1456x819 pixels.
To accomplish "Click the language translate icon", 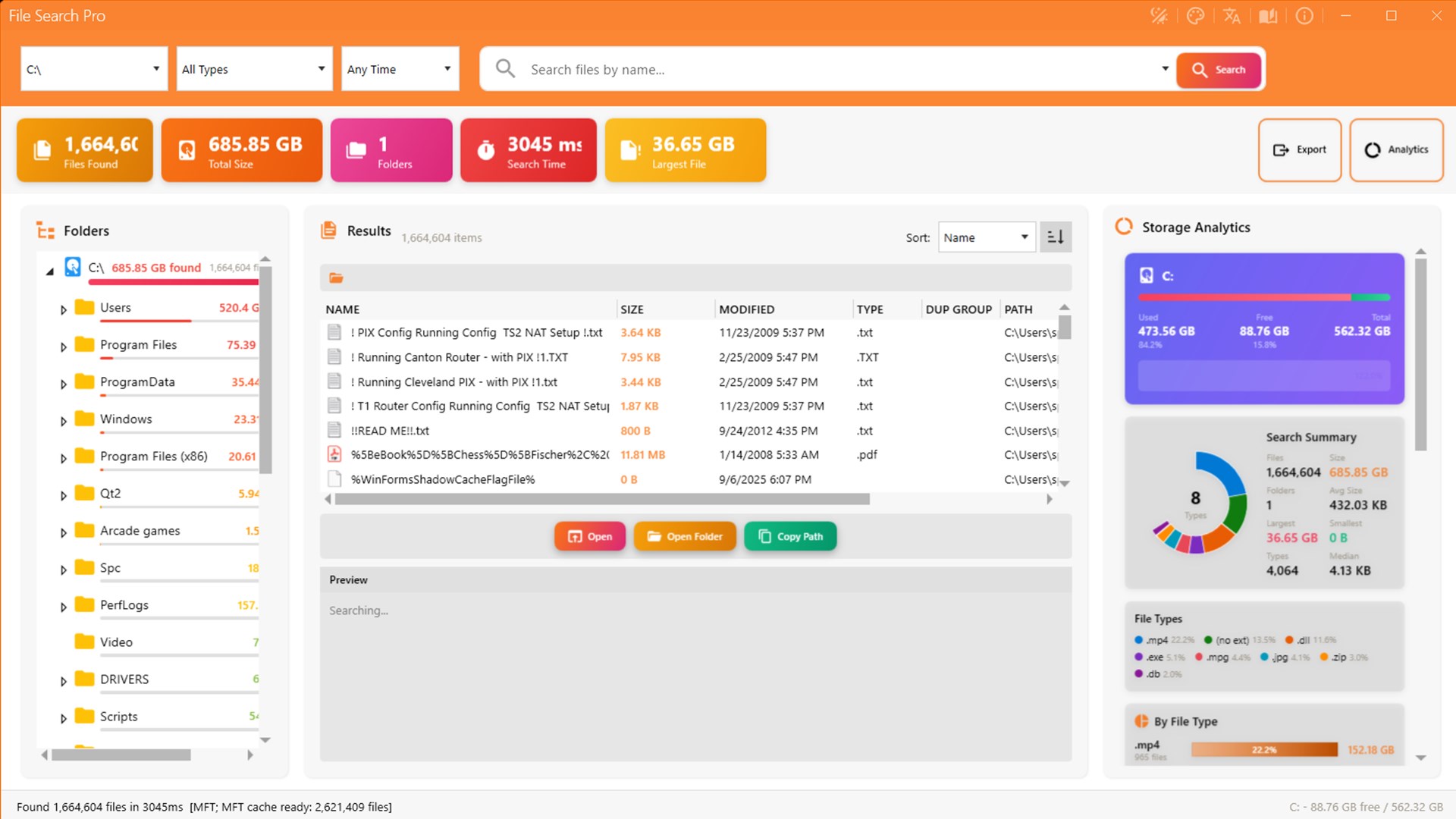I will pyautogui.click(x=1232, y=16).
